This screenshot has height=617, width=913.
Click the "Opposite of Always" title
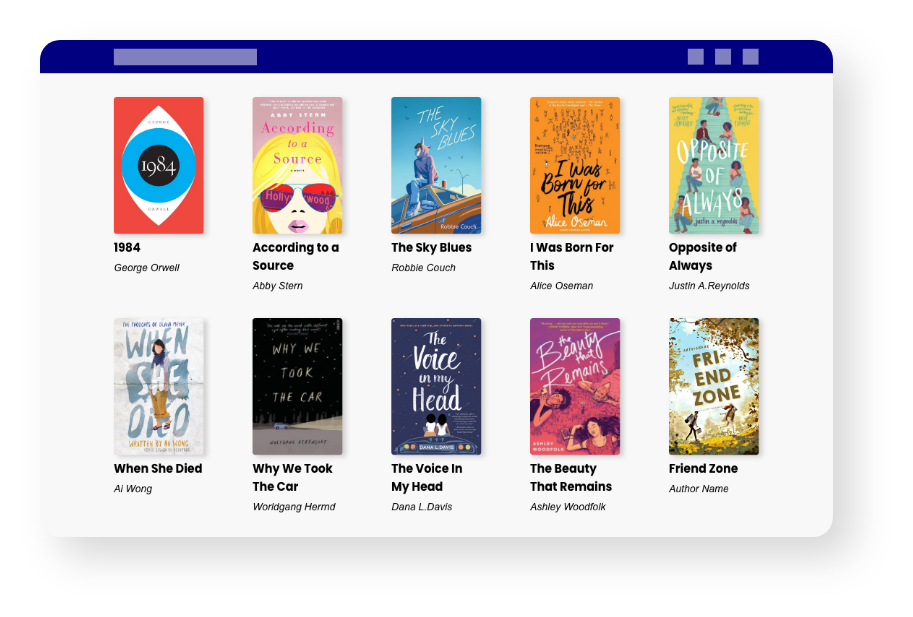(x=703, y=256)
